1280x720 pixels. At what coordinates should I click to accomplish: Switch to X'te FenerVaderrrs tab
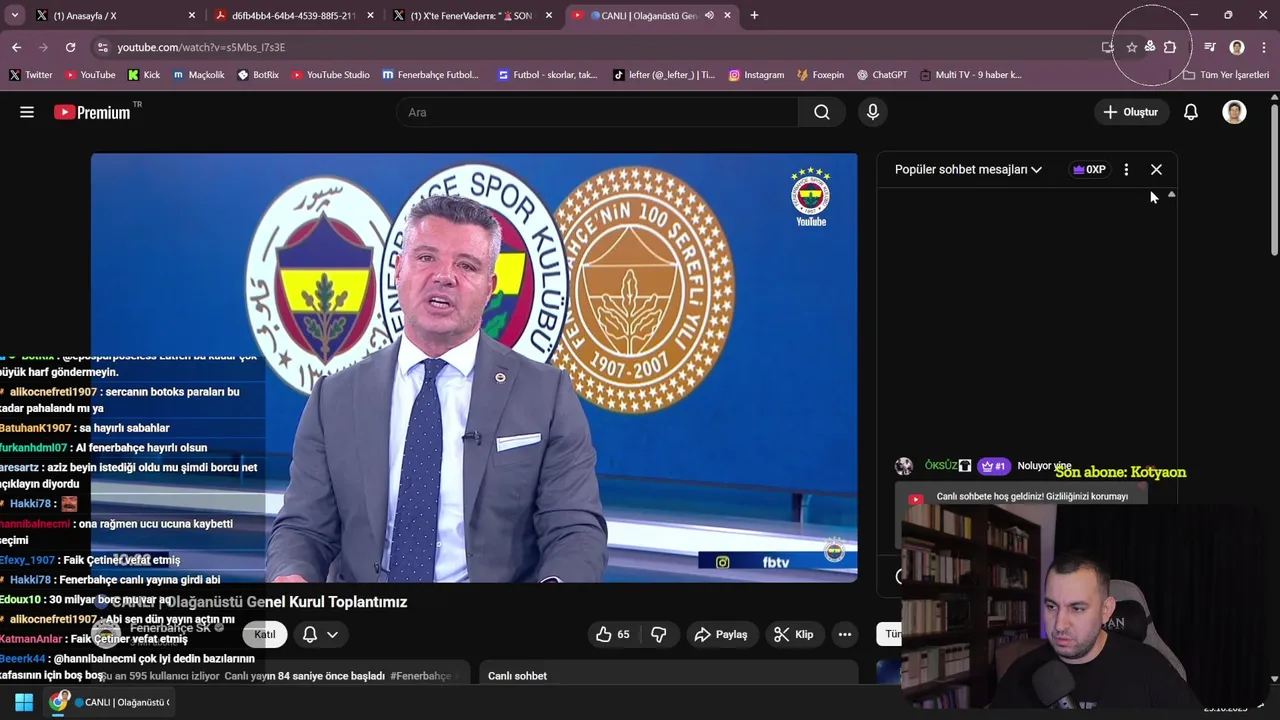[472, 15]
